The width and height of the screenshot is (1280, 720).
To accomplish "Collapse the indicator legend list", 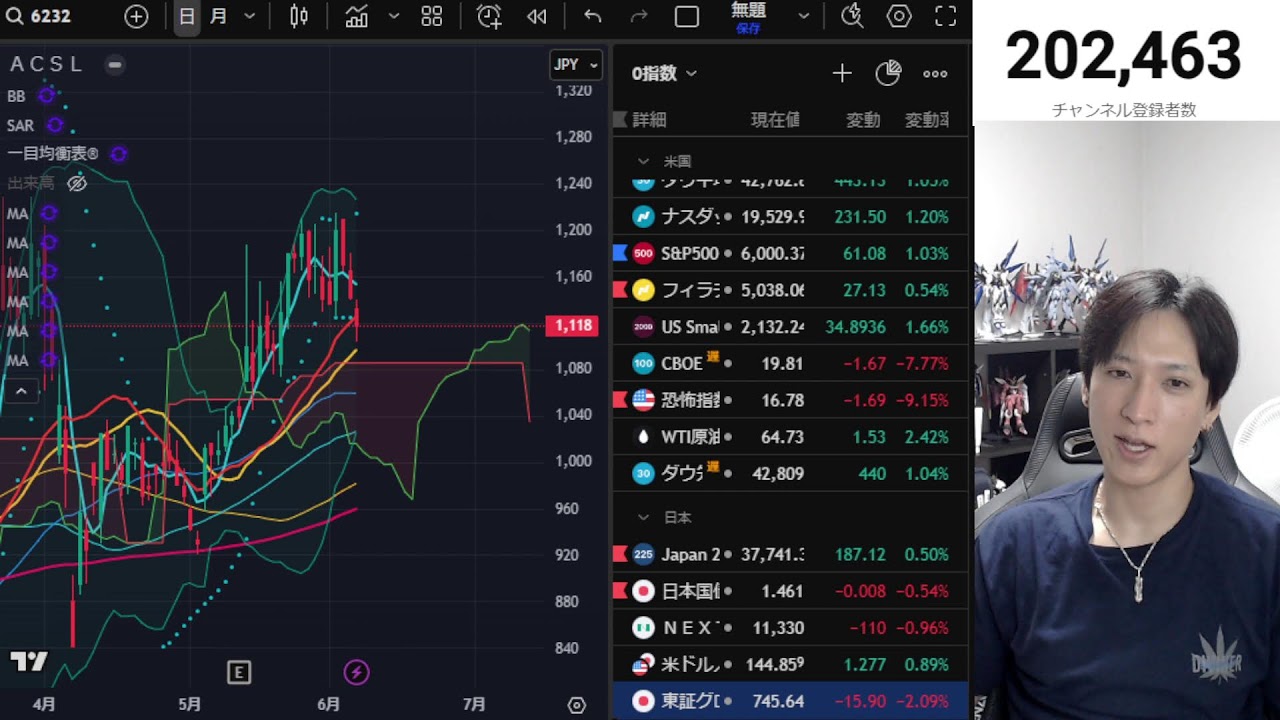I will tap(21, 391).
